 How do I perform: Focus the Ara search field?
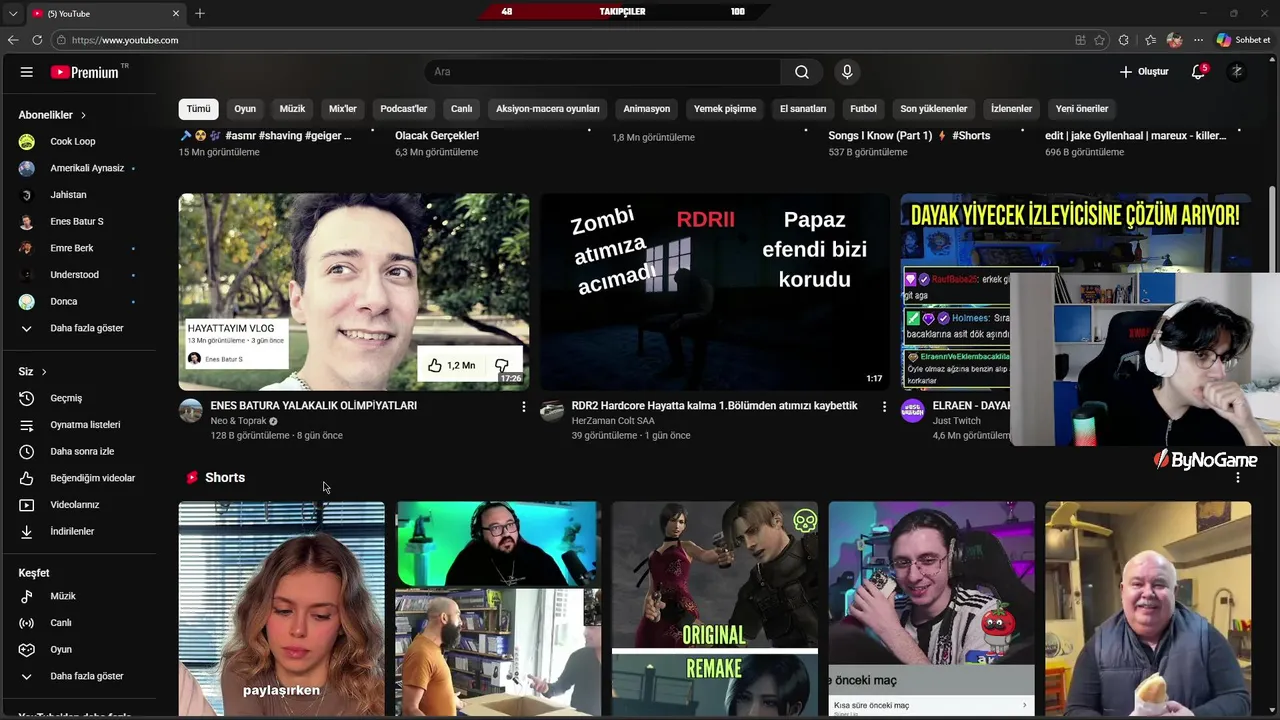tap(603, 72)
